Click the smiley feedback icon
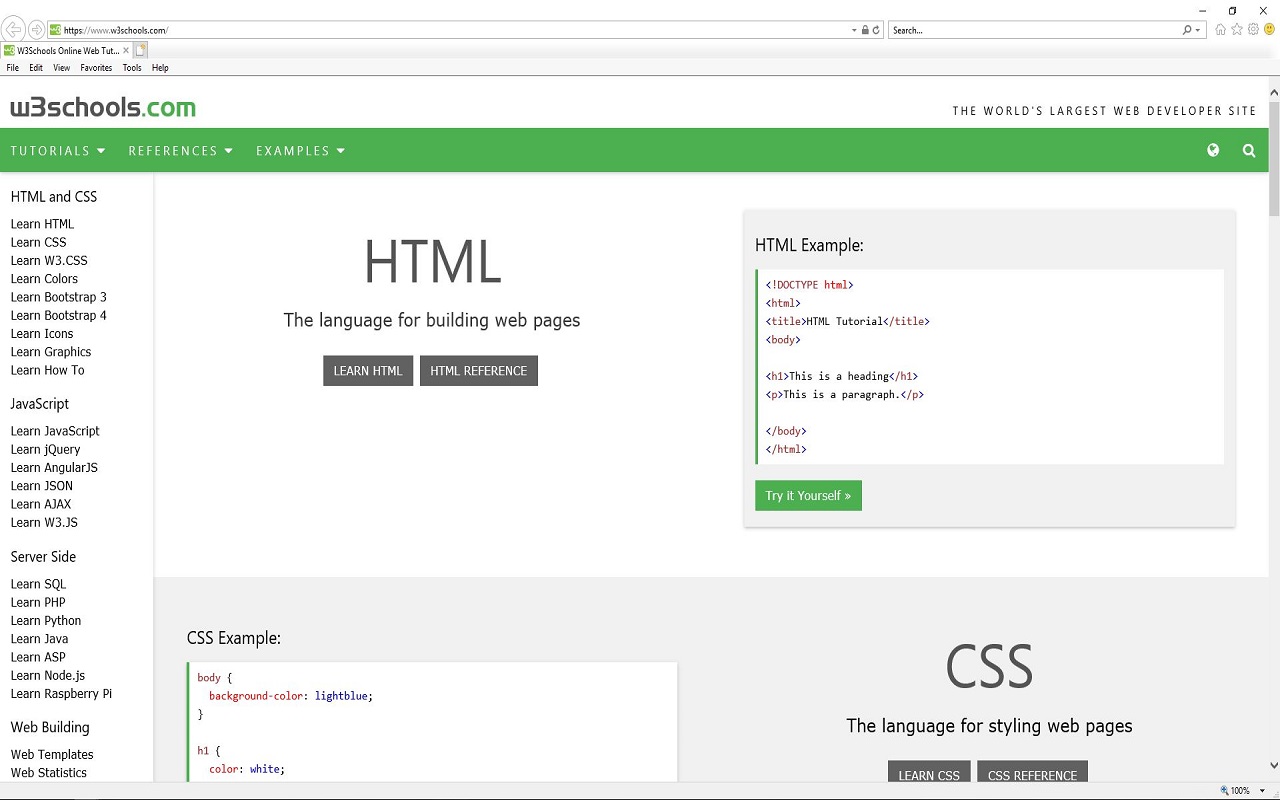The width and height of the screenshot is (1280, 800). 1270,30
